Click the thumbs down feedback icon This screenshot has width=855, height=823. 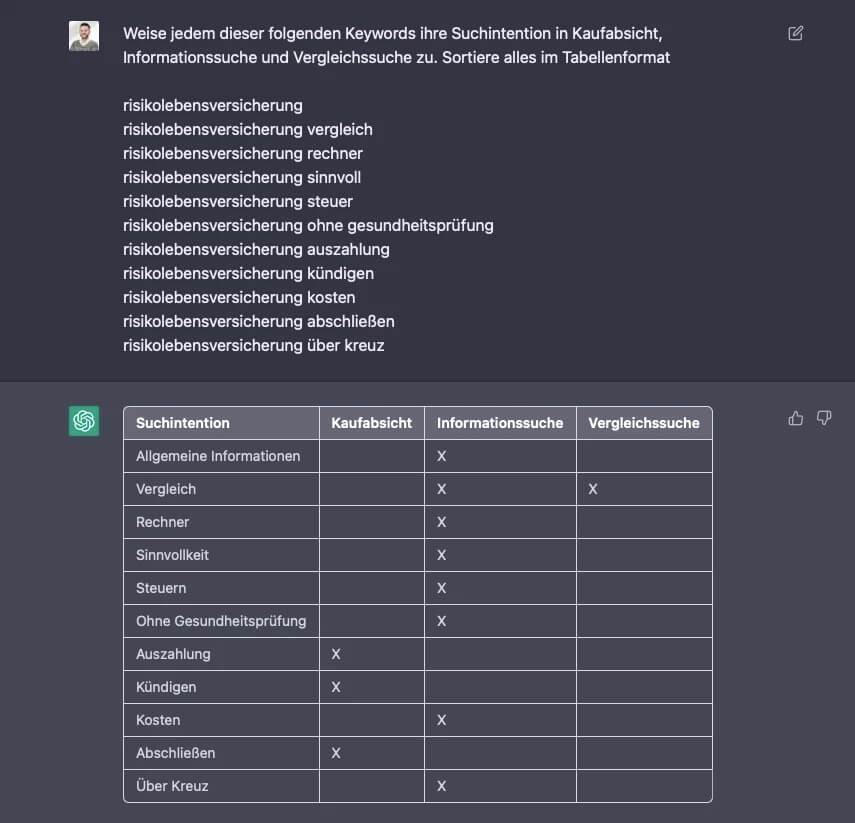824,418
